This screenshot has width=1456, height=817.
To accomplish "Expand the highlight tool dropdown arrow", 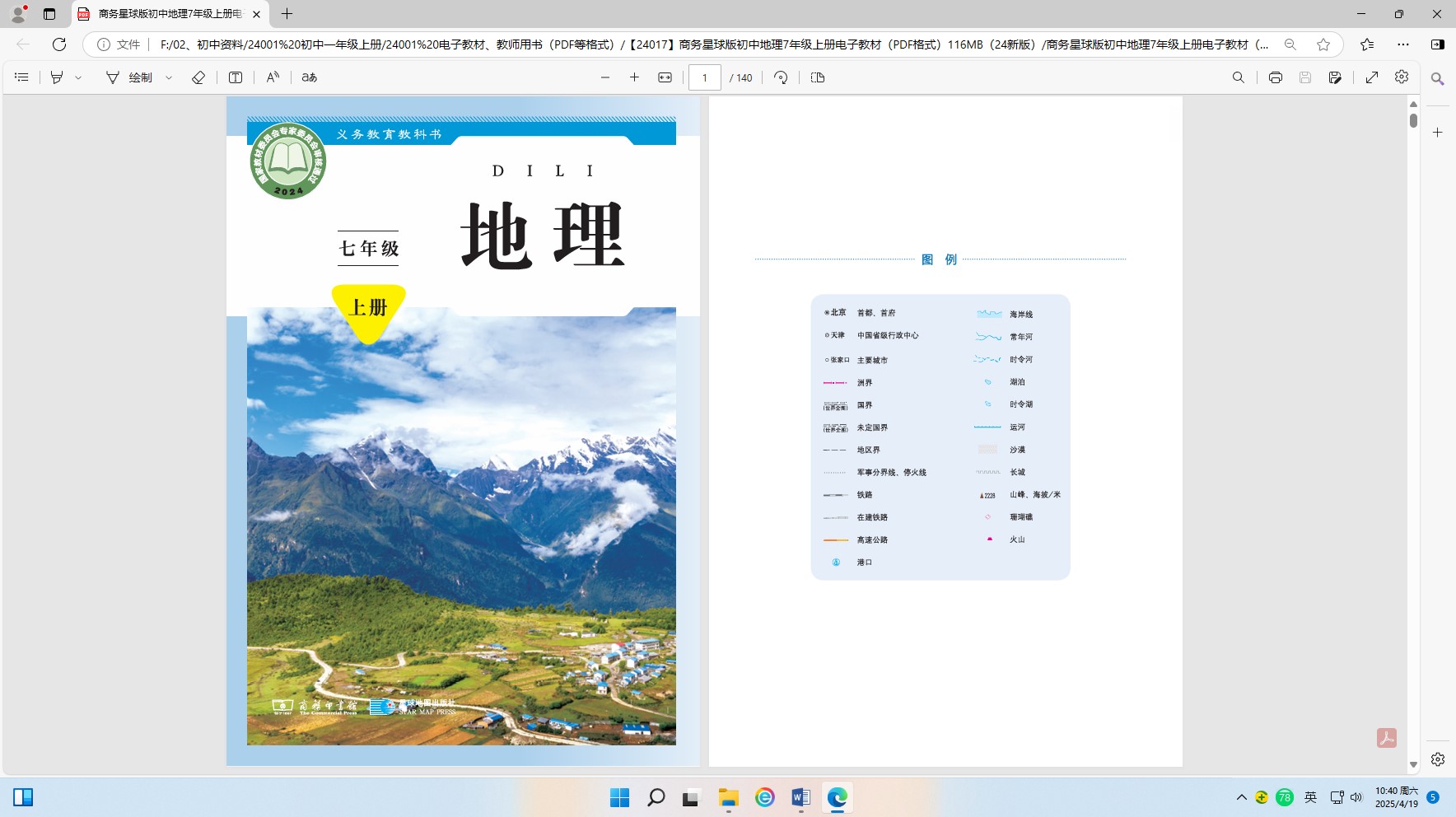I will pos(79,77).
